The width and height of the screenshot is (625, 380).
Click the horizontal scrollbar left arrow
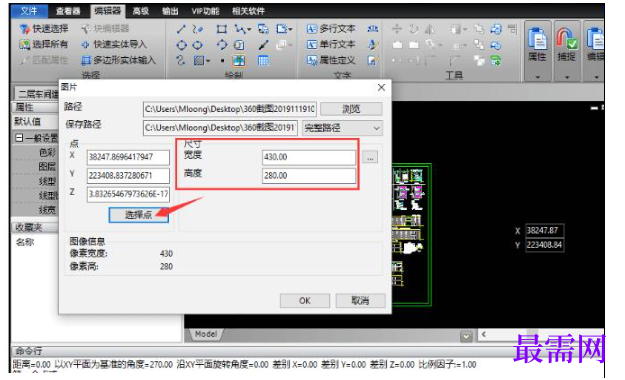pyautogui.click(x=483, y=335)
